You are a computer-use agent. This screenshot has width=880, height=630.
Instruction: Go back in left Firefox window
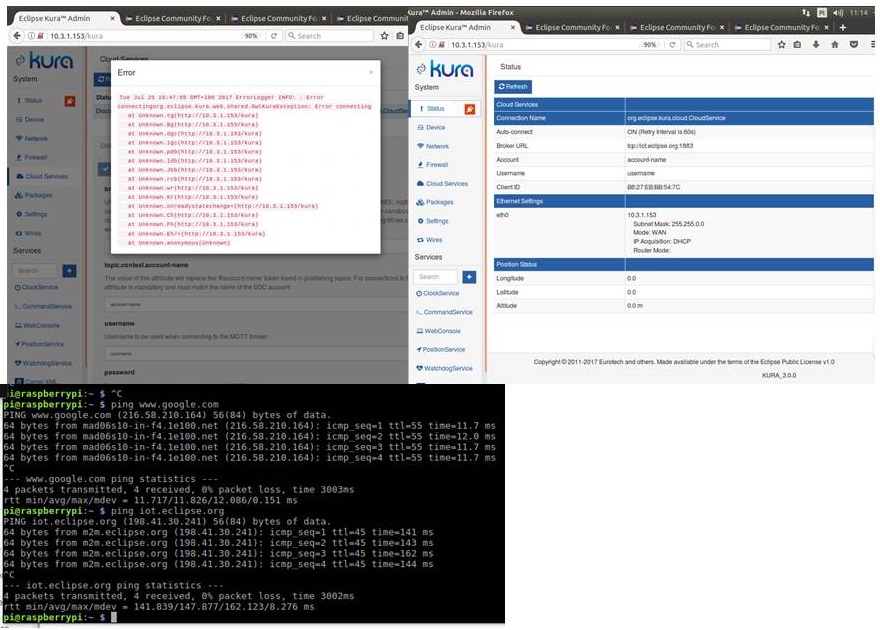click(x=17, y=35)
